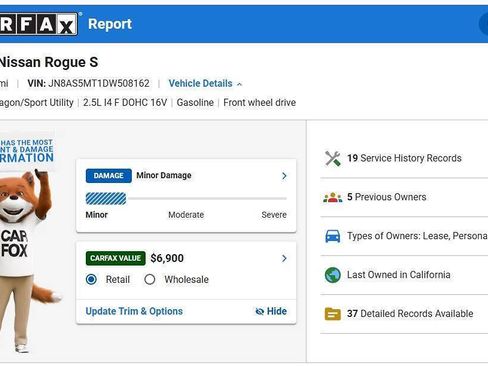Click the Car Fox mascot image
Viewport: 488px width, 366px height.
(28, 260)
